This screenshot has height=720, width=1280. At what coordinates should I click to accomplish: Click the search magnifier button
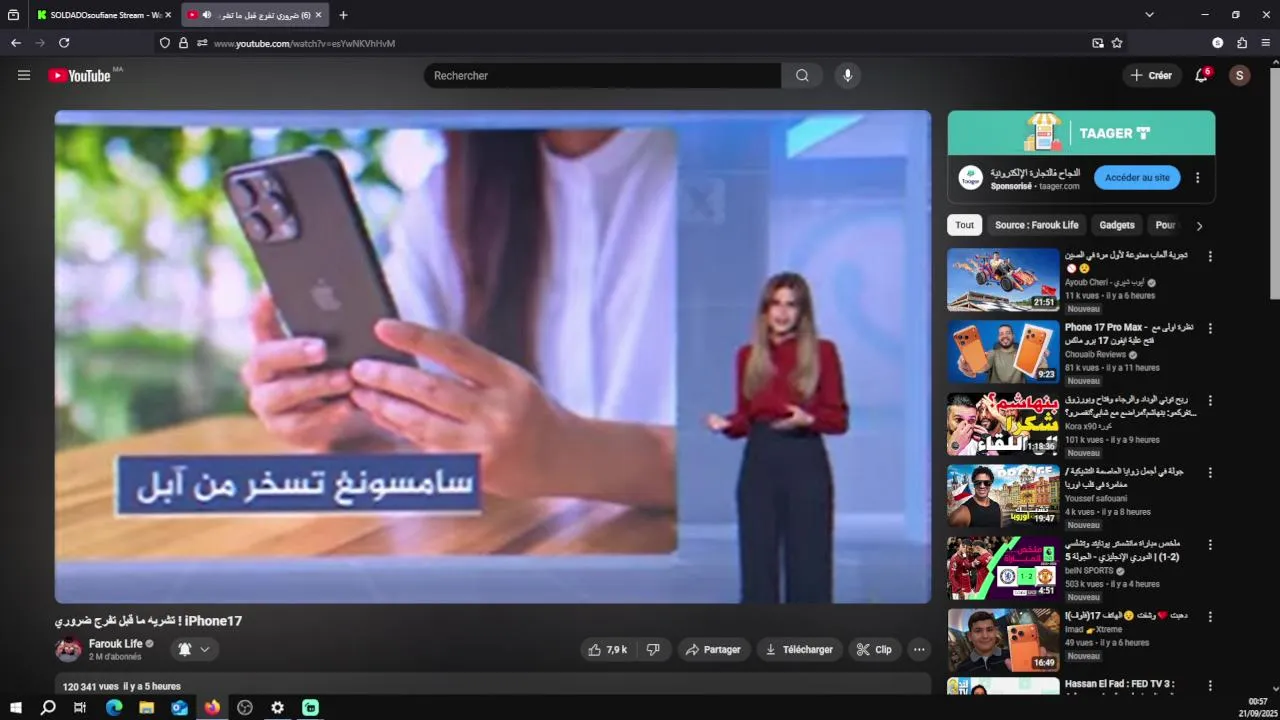(x=802, y=75)
